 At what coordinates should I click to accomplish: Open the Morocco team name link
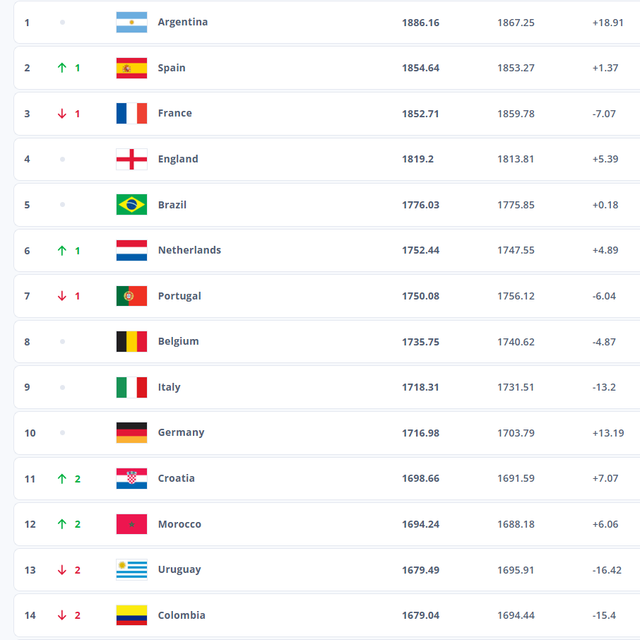pyautogui.click(x=180, y=524)
